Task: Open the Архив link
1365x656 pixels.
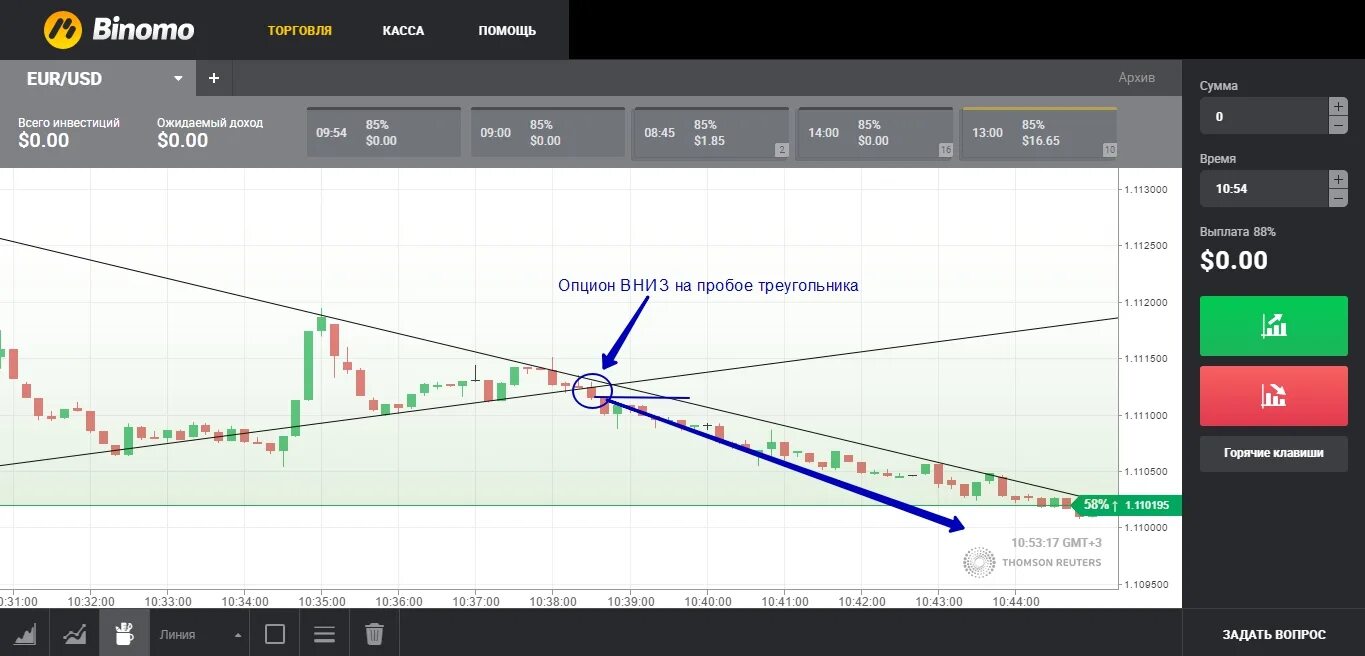Action: [1136, 78]
